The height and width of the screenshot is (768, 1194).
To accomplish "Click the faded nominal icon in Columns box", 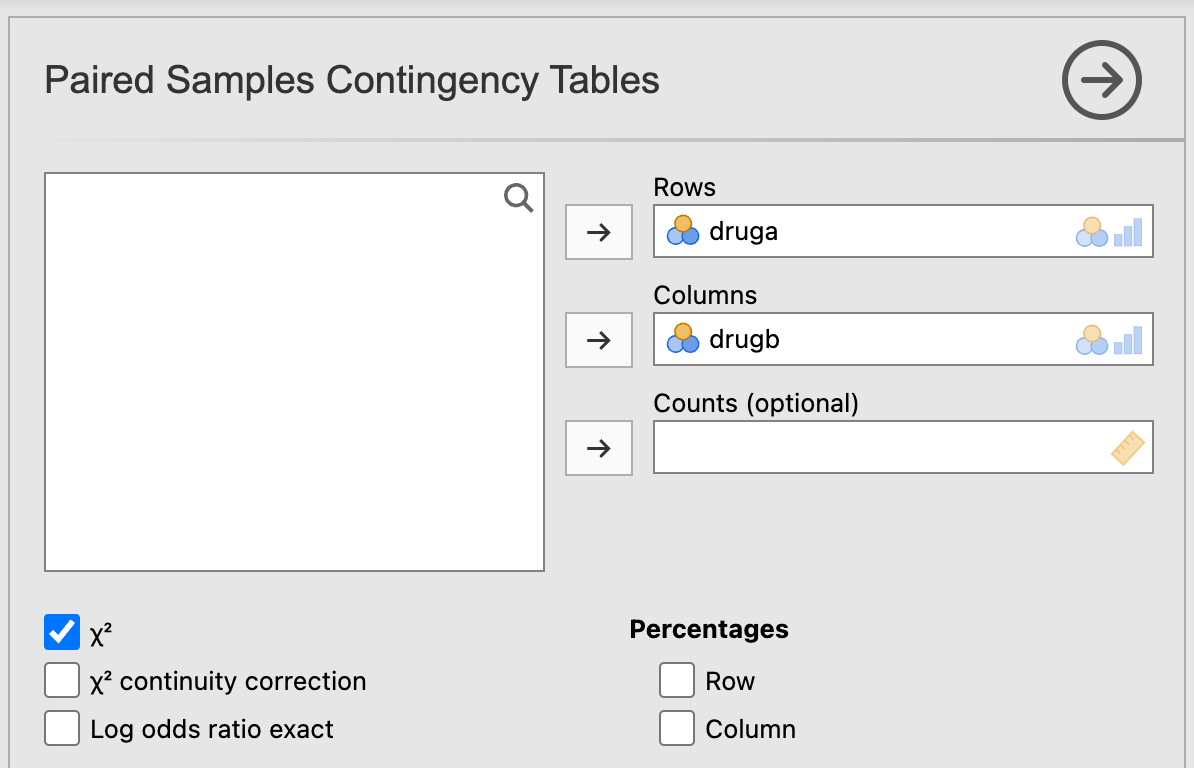I will 1091,340.
